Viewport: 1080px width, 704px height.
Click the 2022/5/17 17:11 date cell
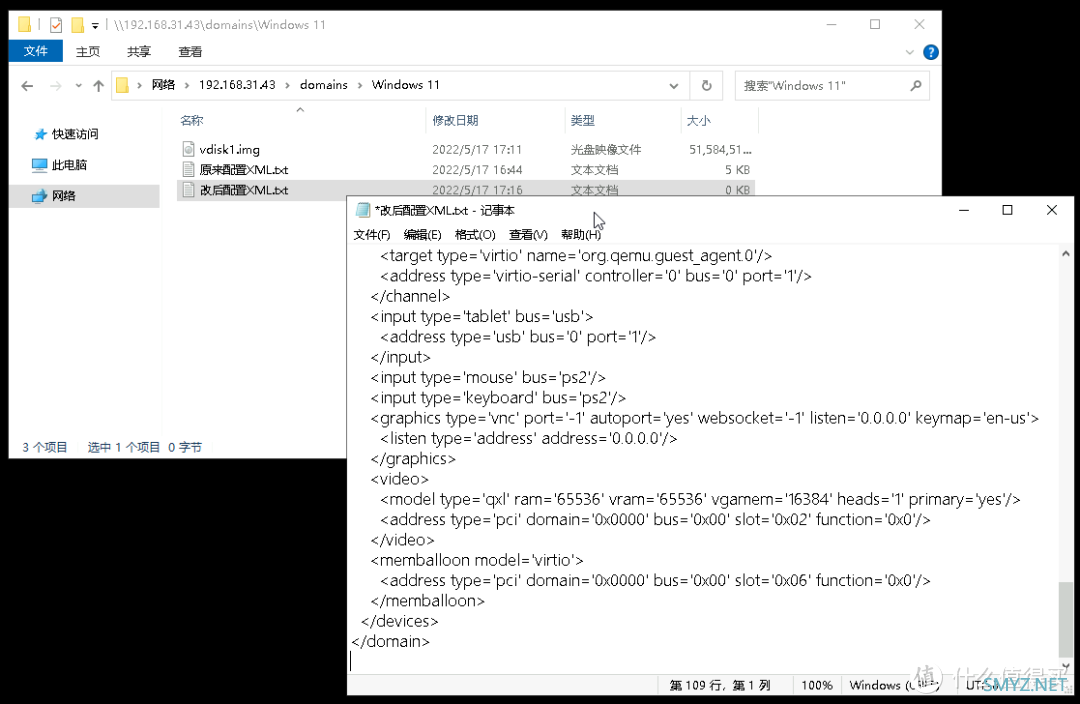coord(477,149)
